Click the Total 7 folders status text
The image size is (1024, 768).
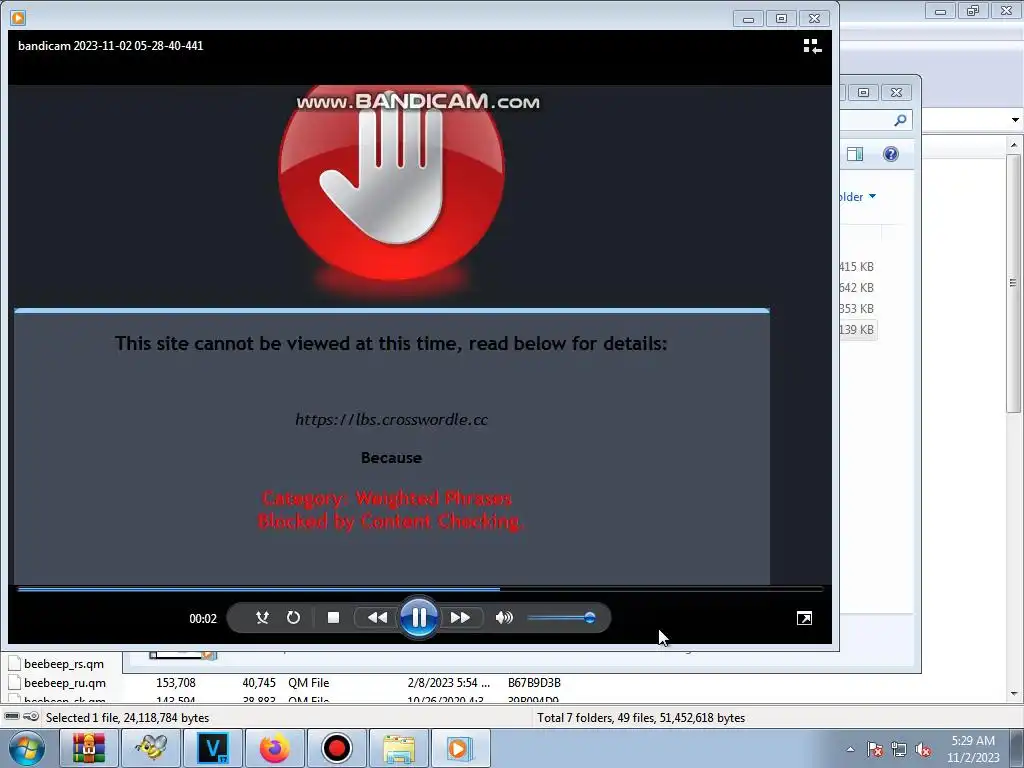click(x=641, y=718)
